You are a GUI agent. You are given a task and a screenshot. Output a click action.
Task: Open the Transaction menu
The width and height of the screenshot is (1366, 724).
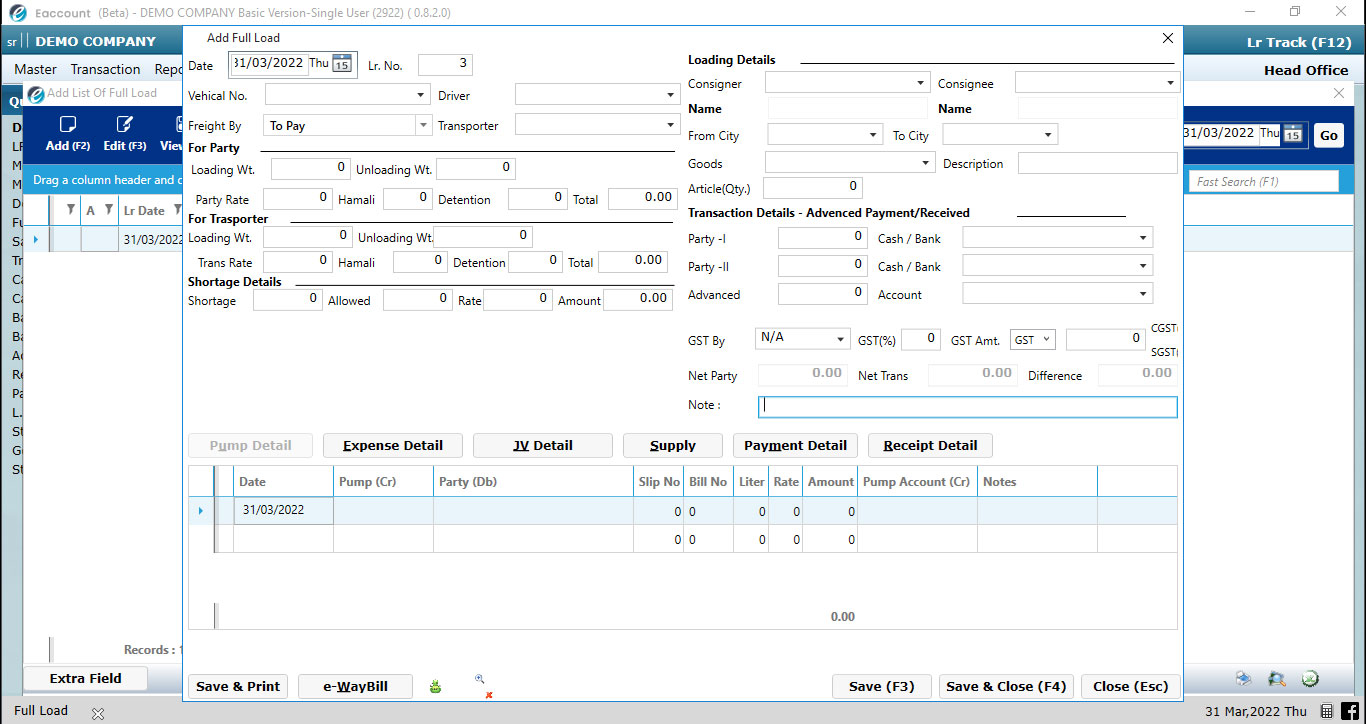(x=103, y=69)
